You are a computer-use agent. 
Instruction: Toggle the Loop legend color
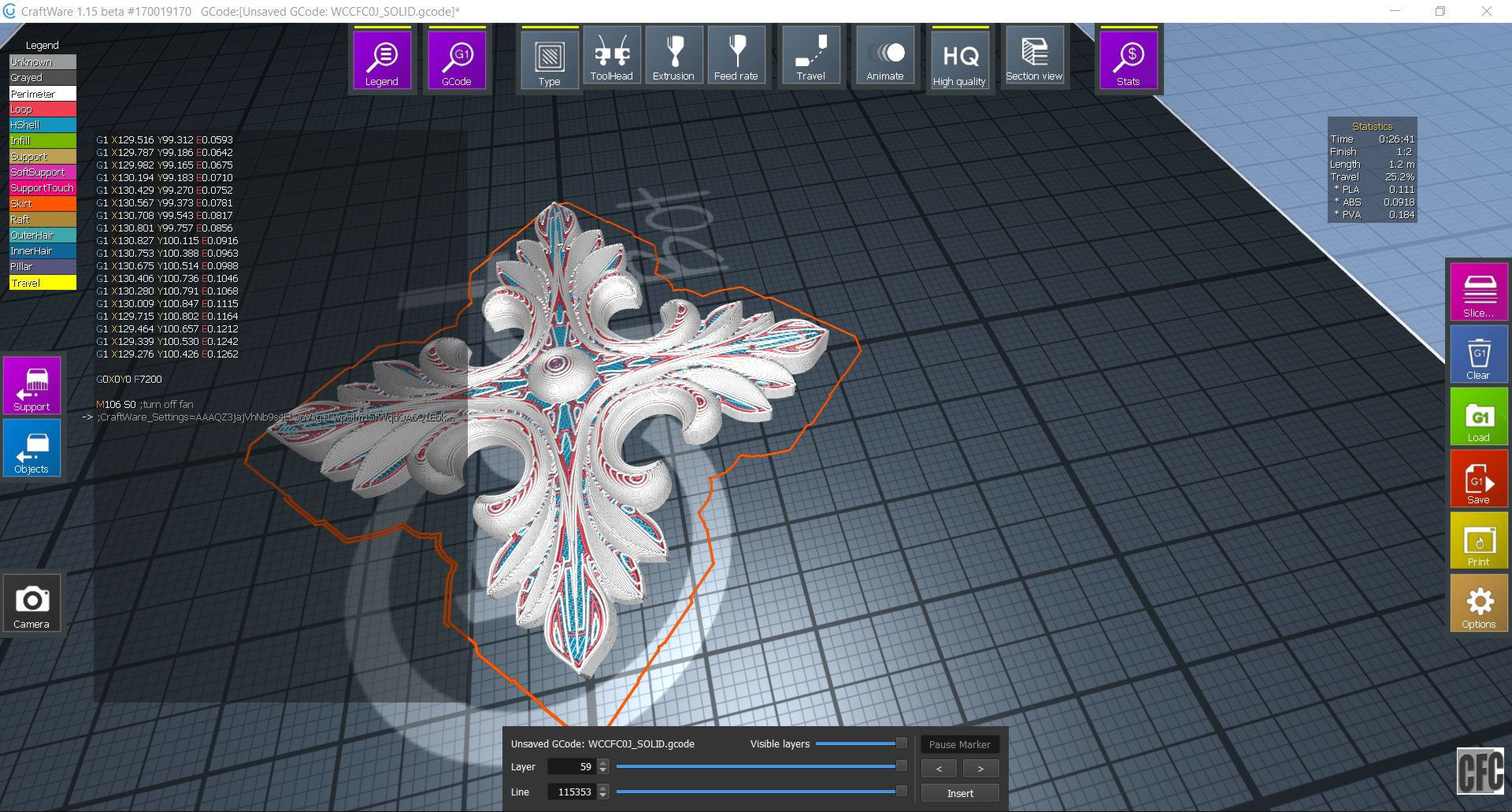click(x=43, y=109)
